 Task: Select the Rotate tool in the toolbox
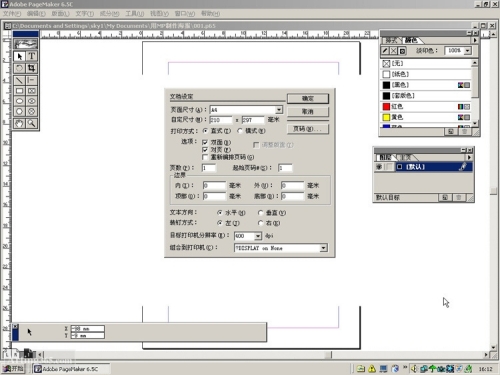[x=19, y=68]
